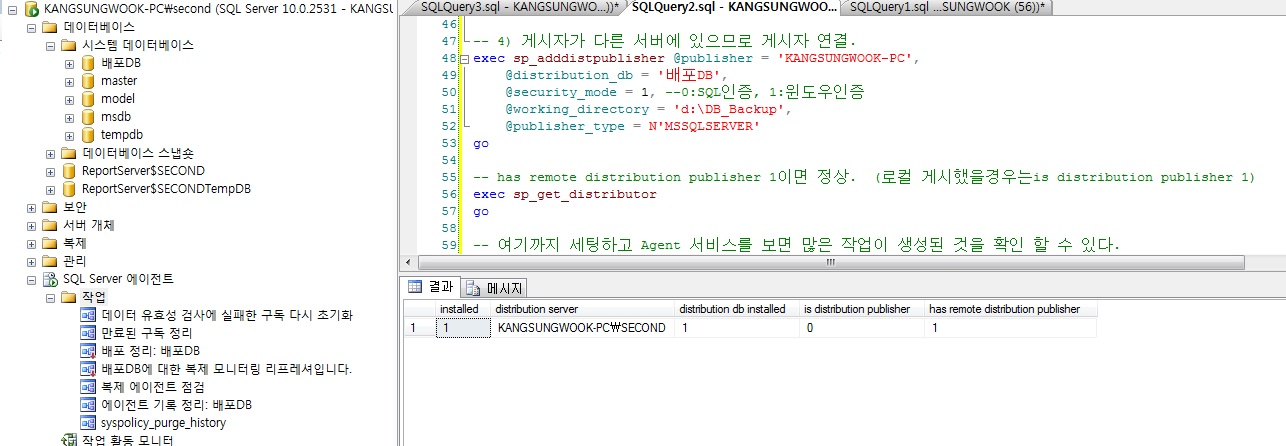Expand the 배포DB database node
The width and height of the screenshot is (1286, 446).
[x=69, y=63]
